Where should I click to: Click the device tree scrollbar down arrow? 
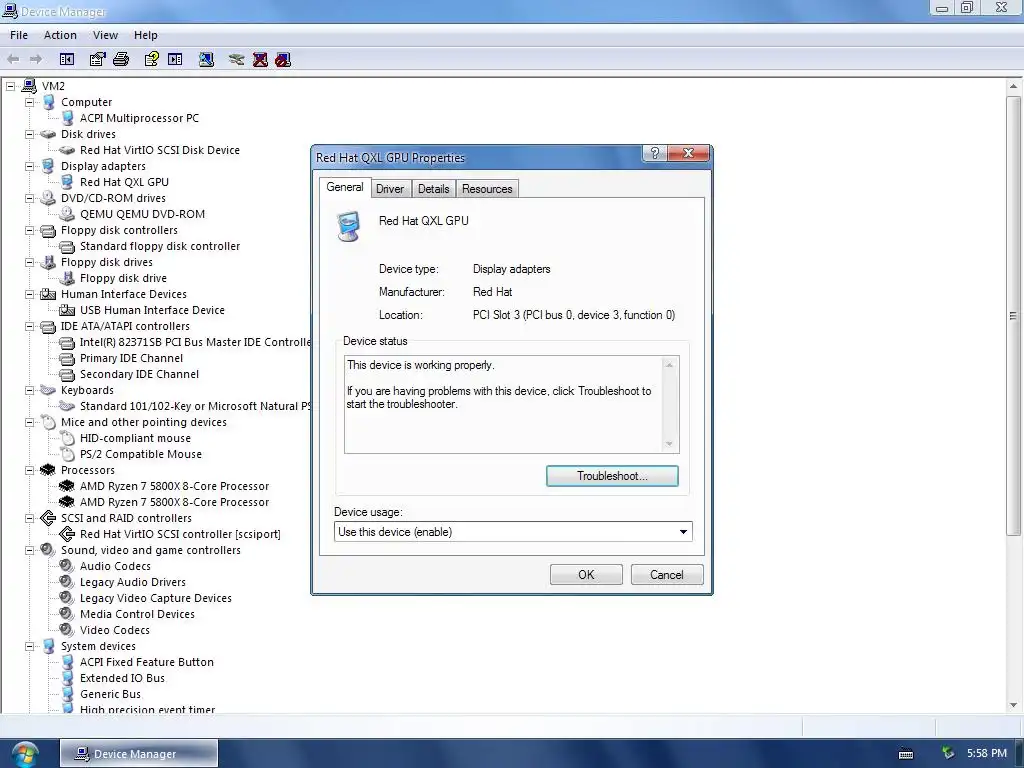point(1013,705)
